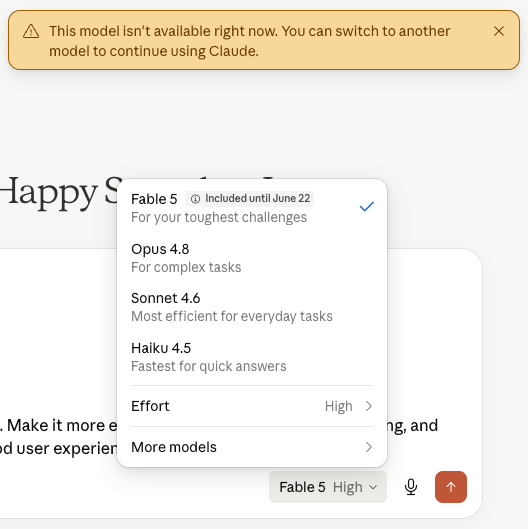Click the blue checkmark next to Fable 5

click(367, 206)
